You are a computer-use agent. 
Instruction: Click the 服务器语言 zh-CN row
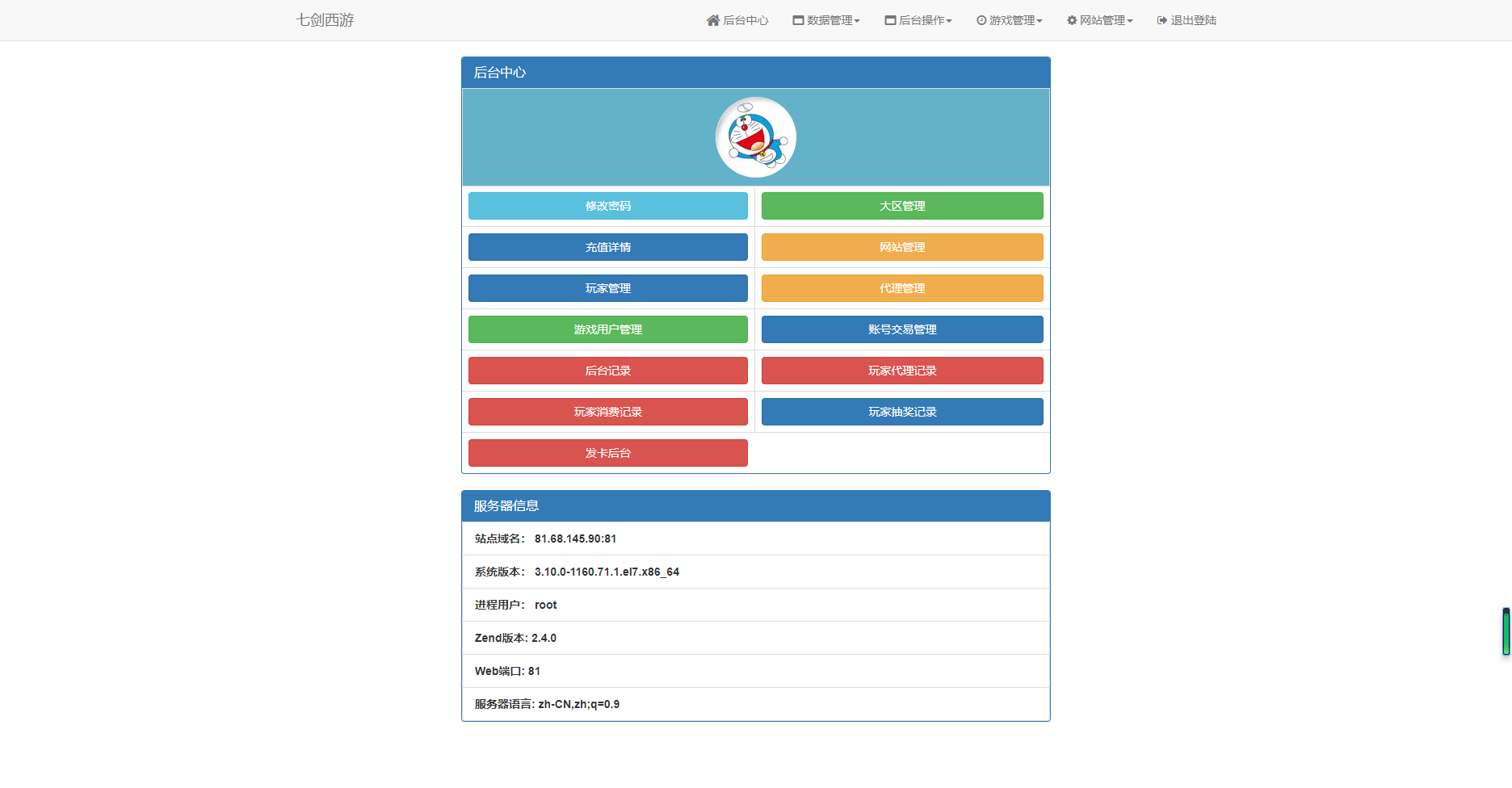click(756, 704)
